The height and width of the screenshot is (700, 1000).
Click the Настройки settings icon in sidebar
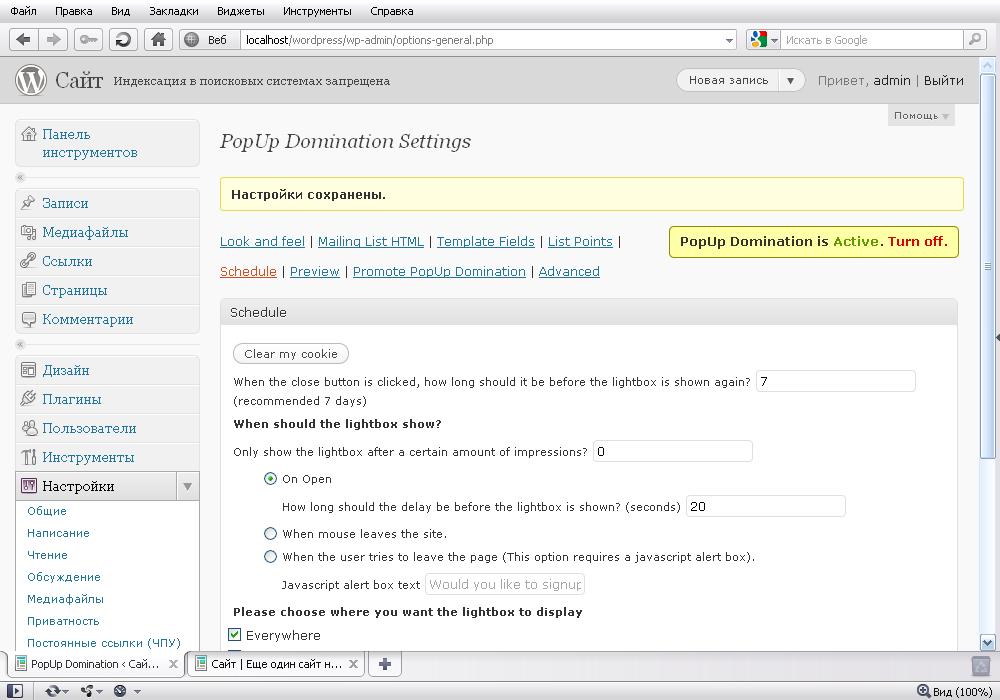(x=29, y=486)
